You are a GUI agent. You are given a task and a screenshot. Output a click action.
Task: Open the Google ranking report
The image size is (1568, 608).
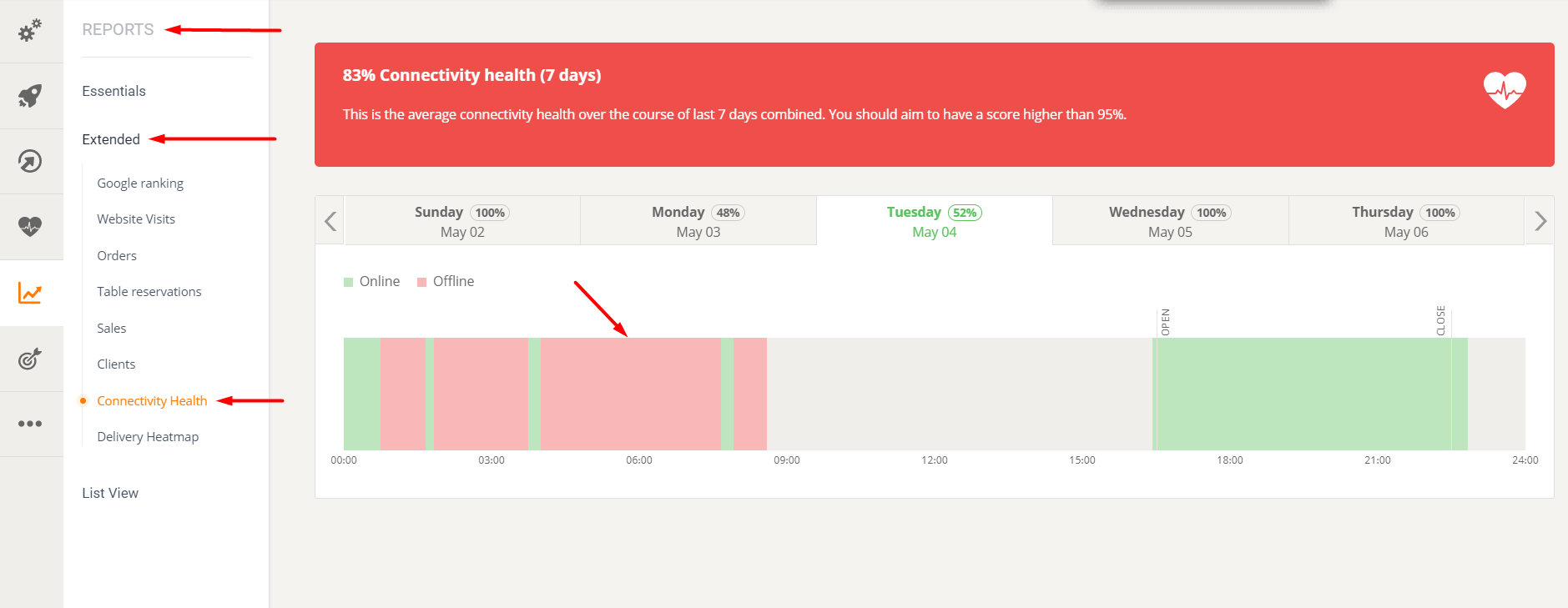(139, 183)
